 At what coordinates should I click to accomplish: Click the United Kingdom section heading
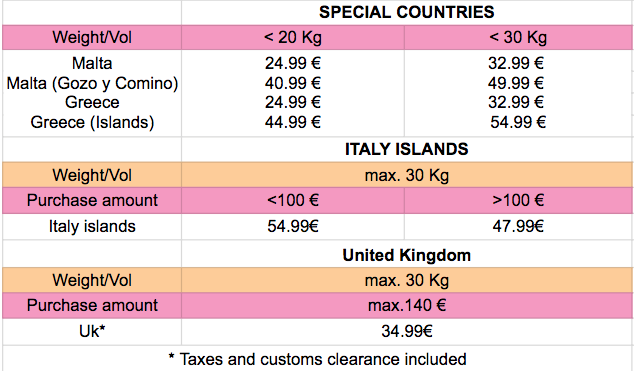(x=406, y=255)
